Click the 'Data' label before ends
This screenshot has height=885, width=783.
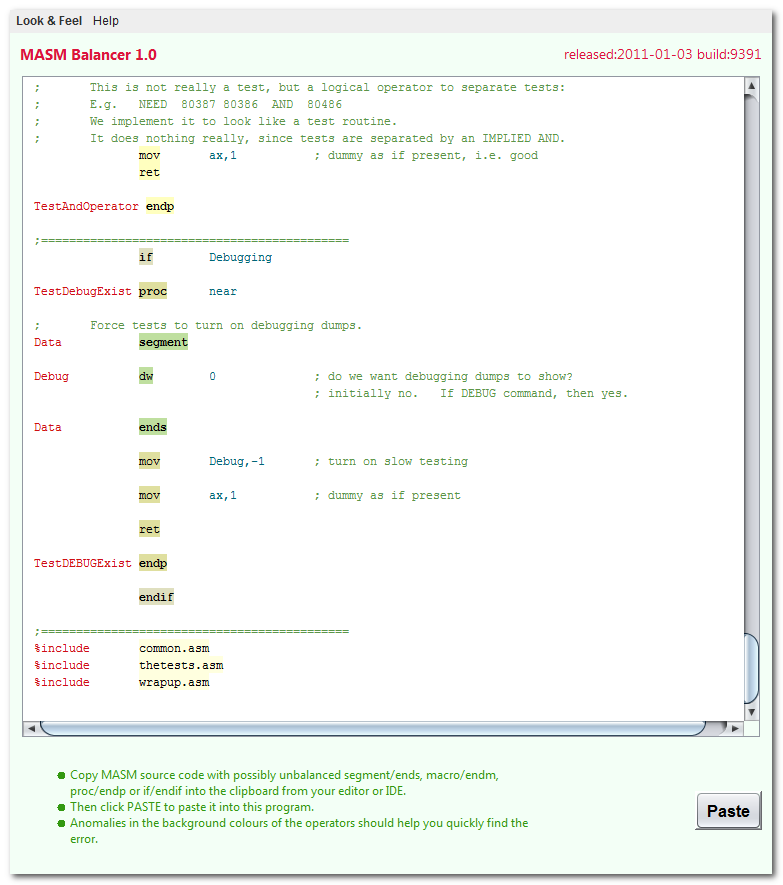[47, 427]
